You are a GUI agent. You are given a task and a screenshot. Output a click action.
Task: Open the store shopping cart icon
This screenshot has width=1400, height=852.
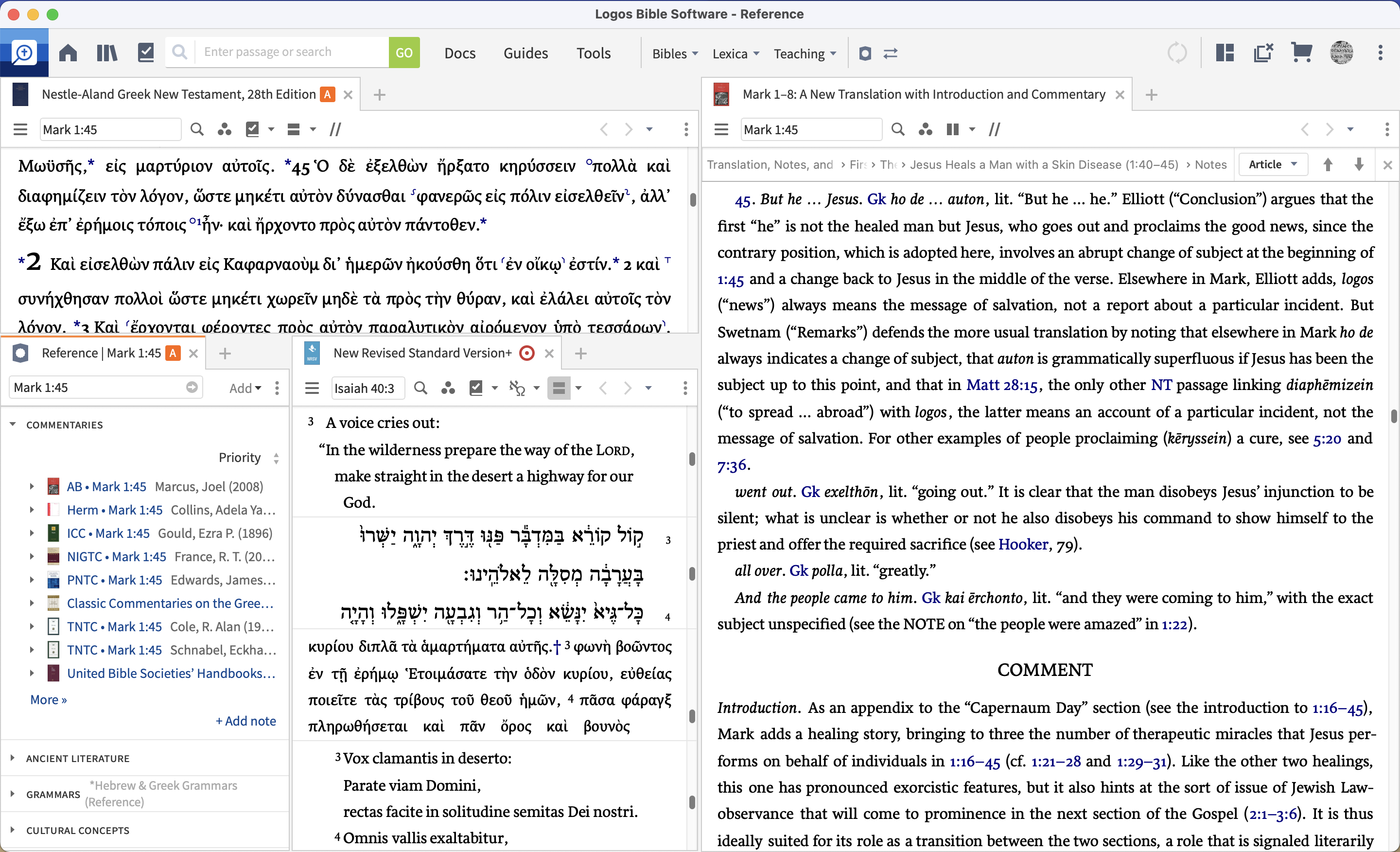click(x=1302, y=53)
